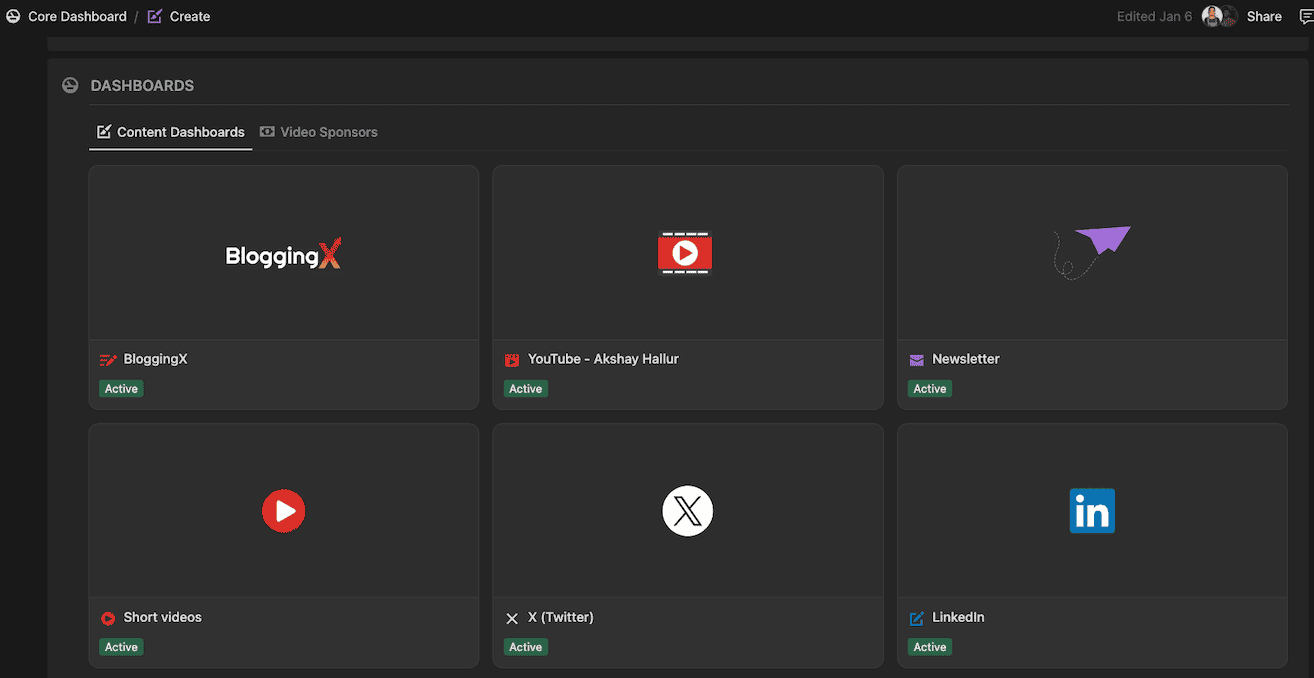Switch to the Video Sponsors tab
Screen dimensions: 1314x678
319,132
